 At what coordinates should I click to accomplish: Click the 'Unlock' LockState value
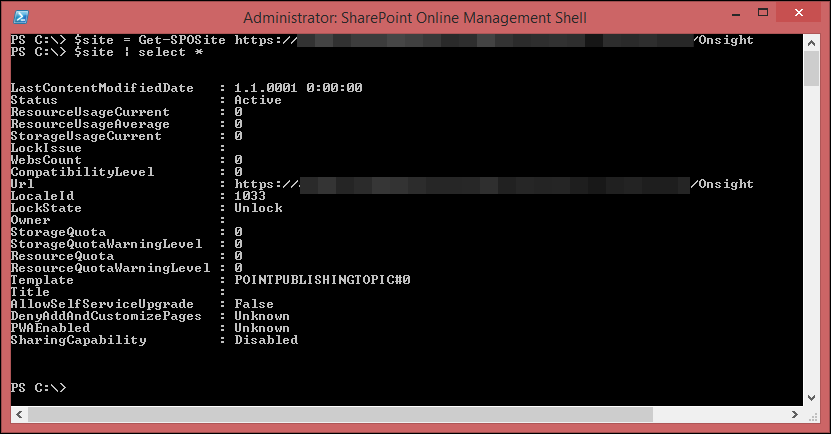258,208
